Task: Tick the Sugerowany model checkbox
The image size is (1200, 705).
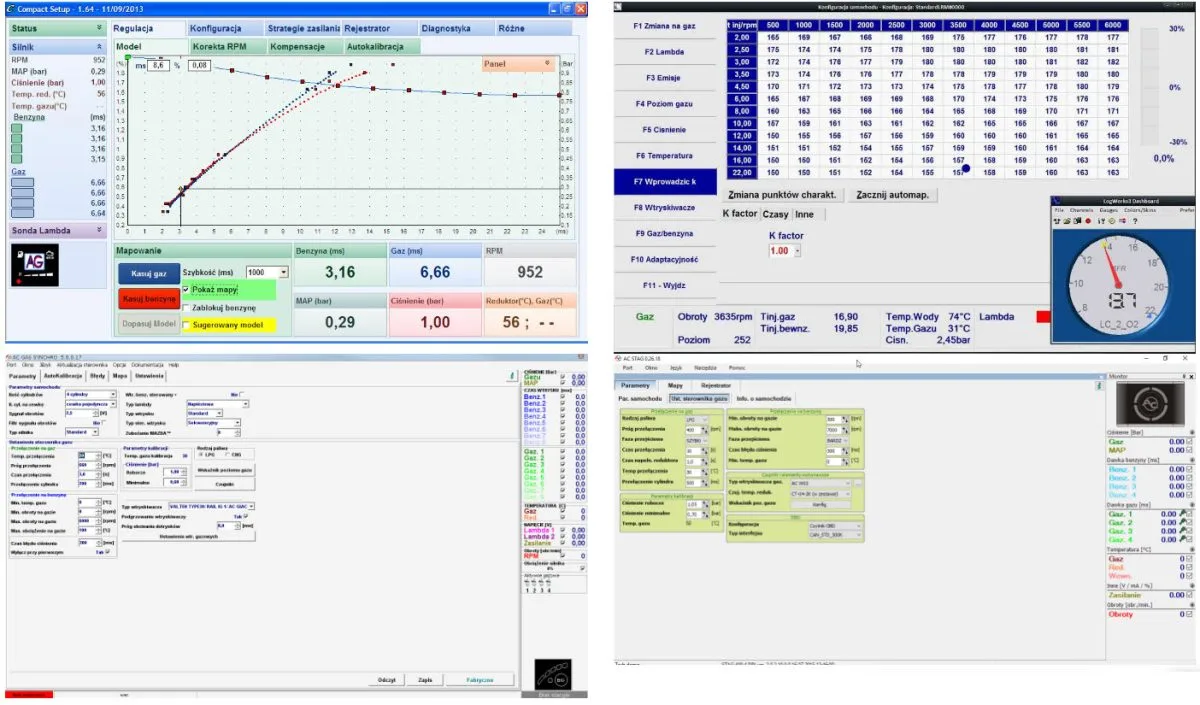Action: 187,325
